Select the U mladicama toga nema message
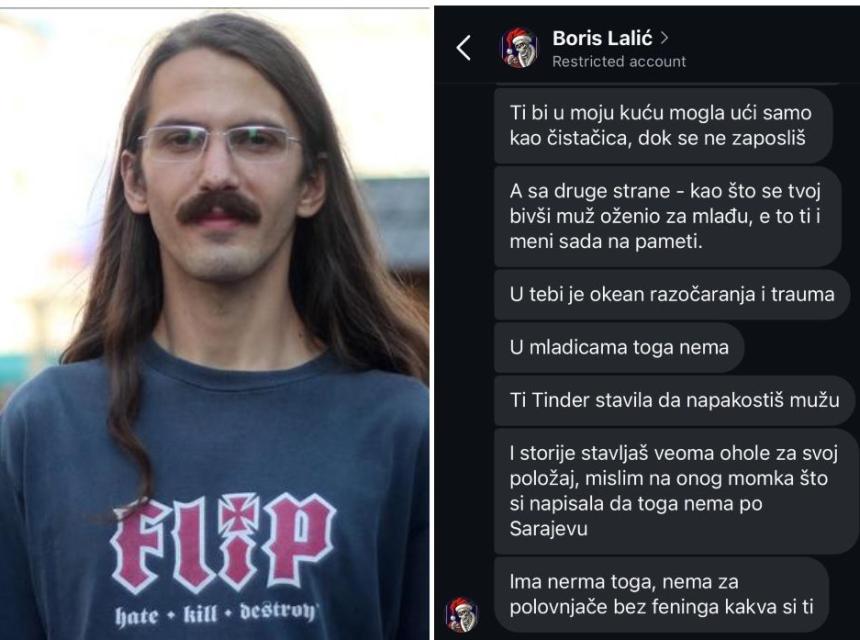This screenshot has width=860, height=640. click(x=619, y=347)
